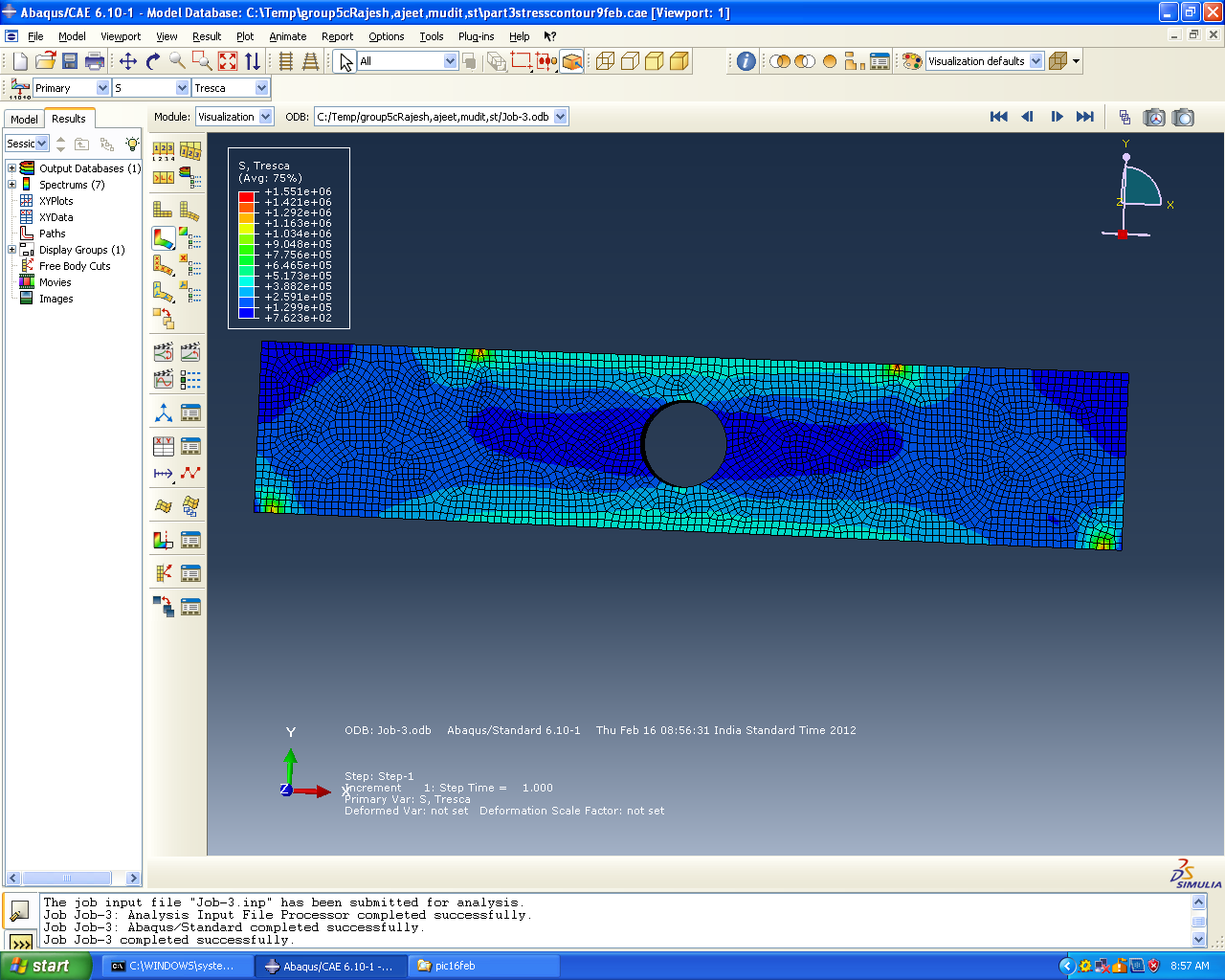Enable shaded render style
This screenshot has height=980, width=1225.
(679, 61)
